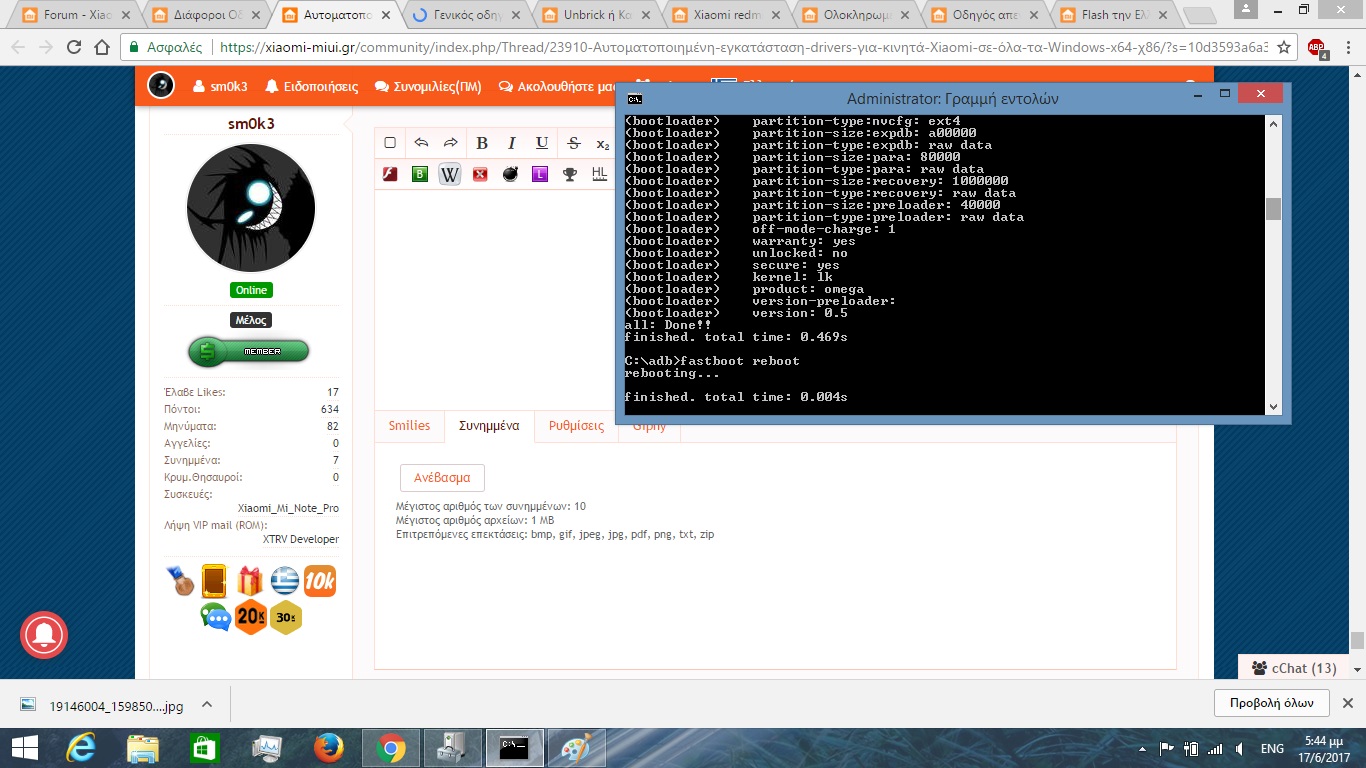Click the trophy icon in editor toolbar

[569, 174]
